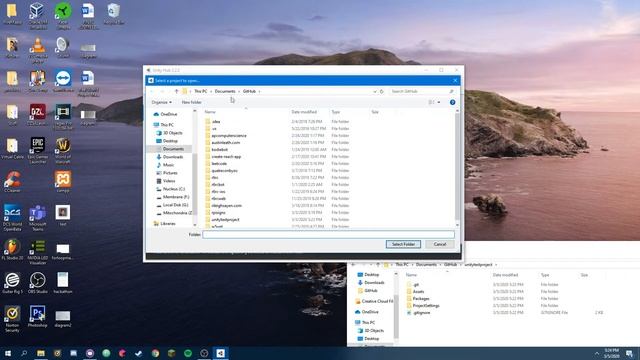Select the unitytestproject folder
The width and height of the screenshot is (640, 360).
point(225,220)
